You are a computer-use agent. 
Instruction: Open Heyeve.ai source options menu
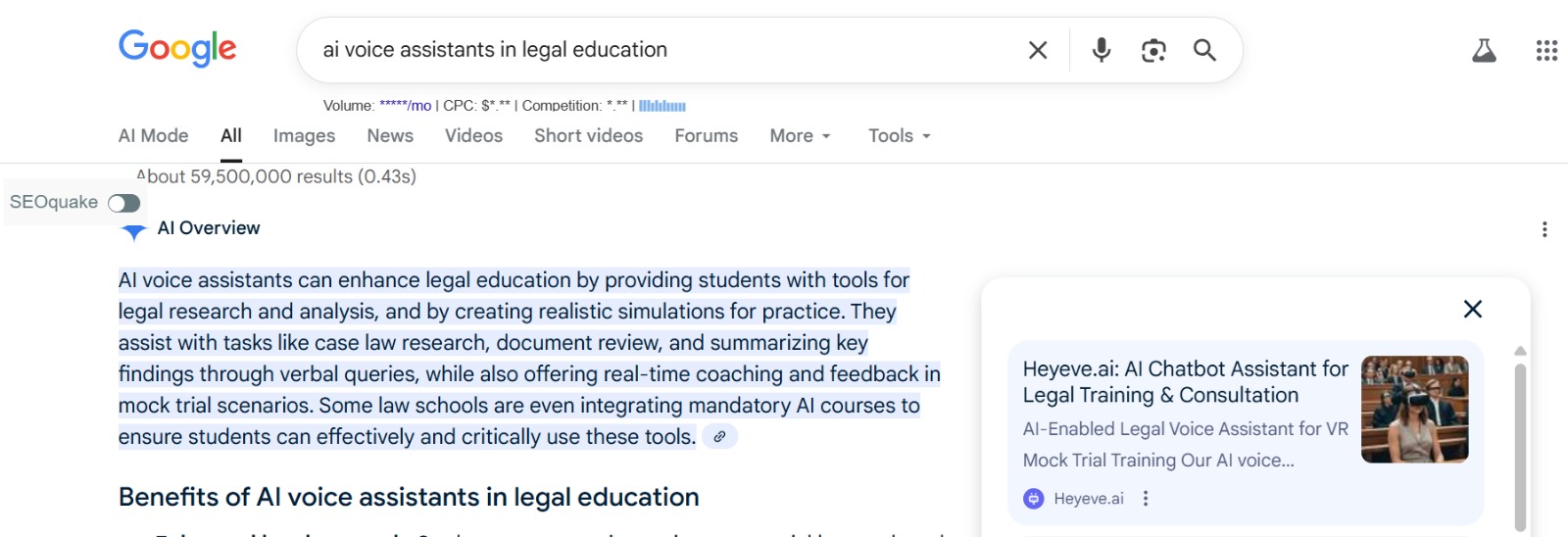click(1146, 499)
